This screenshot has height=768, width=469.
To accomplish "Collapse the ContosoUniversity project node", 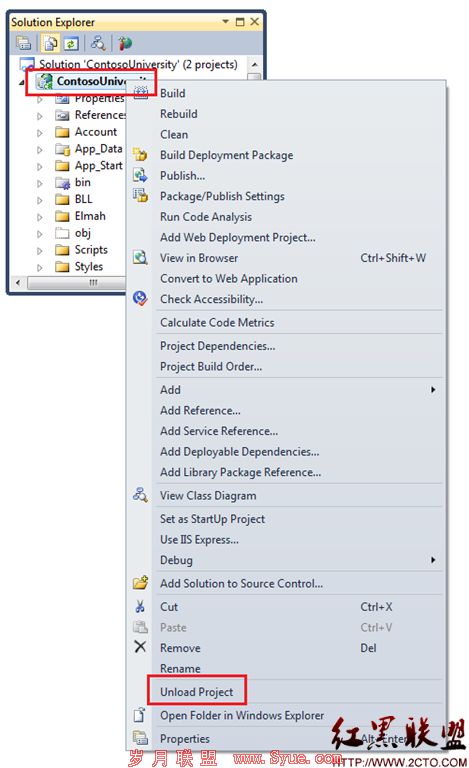I will [22, 82].
